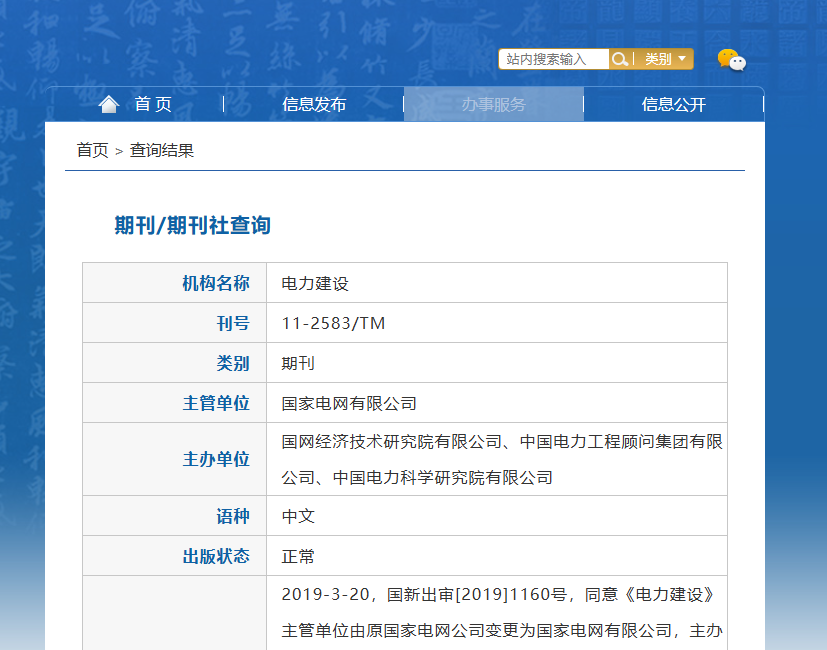827x650 pixels.
Task: Select the value 中文
Action: tap(298, 516)
